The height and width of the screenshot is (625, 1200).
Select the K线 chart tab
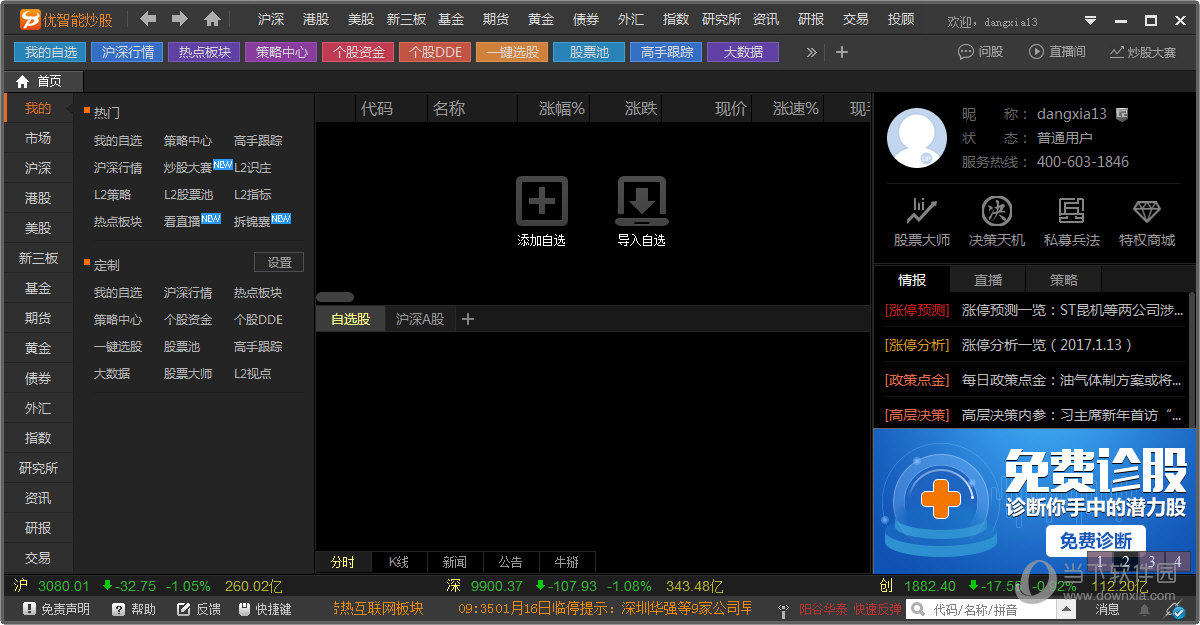tap(400, 562)
